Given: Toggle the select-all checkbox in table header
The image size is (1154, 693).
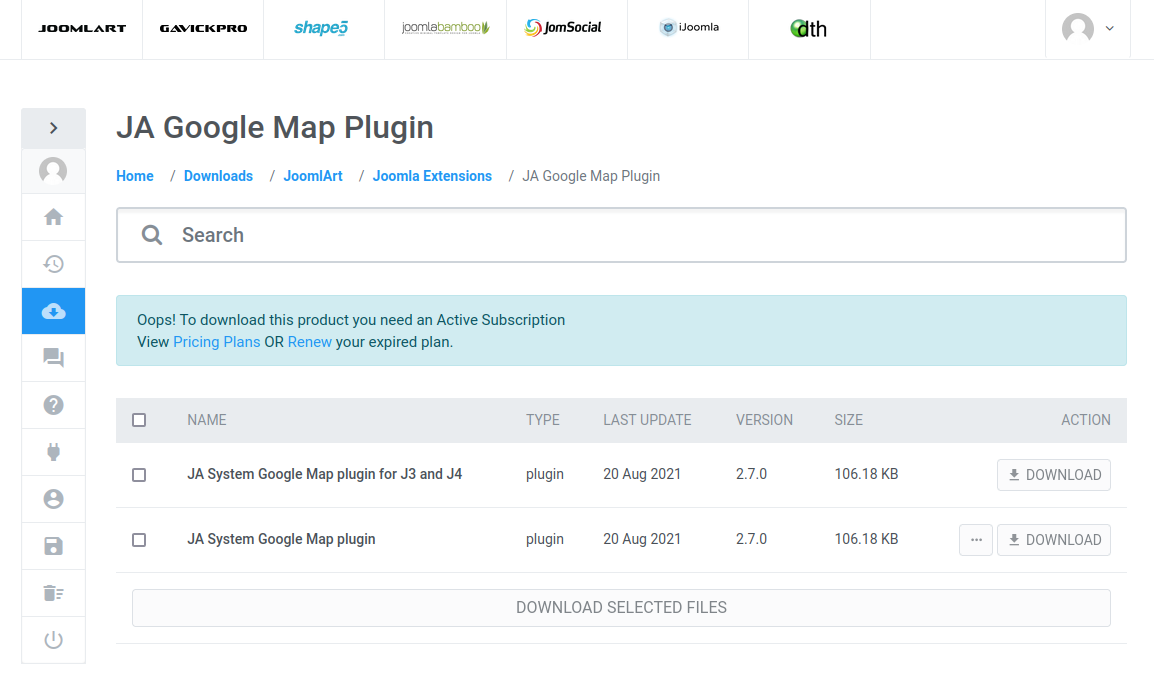Looking at the screenshot, I should point(139,420).
